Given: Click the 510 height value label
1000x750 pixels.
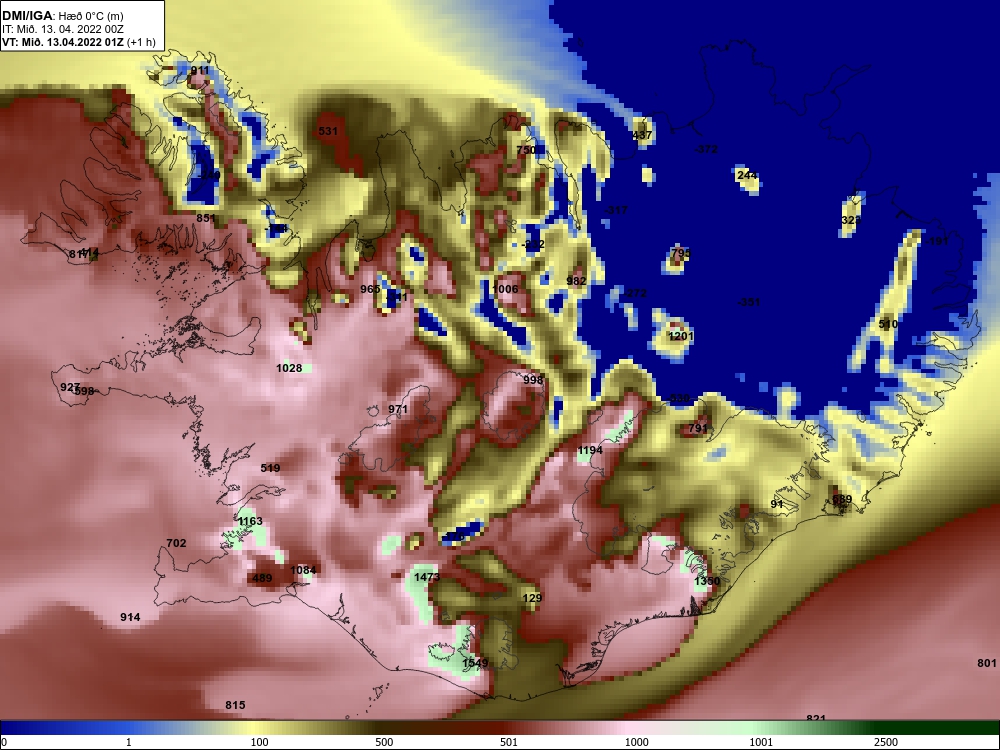Looking at the screenshot, I should coord(888,324).
